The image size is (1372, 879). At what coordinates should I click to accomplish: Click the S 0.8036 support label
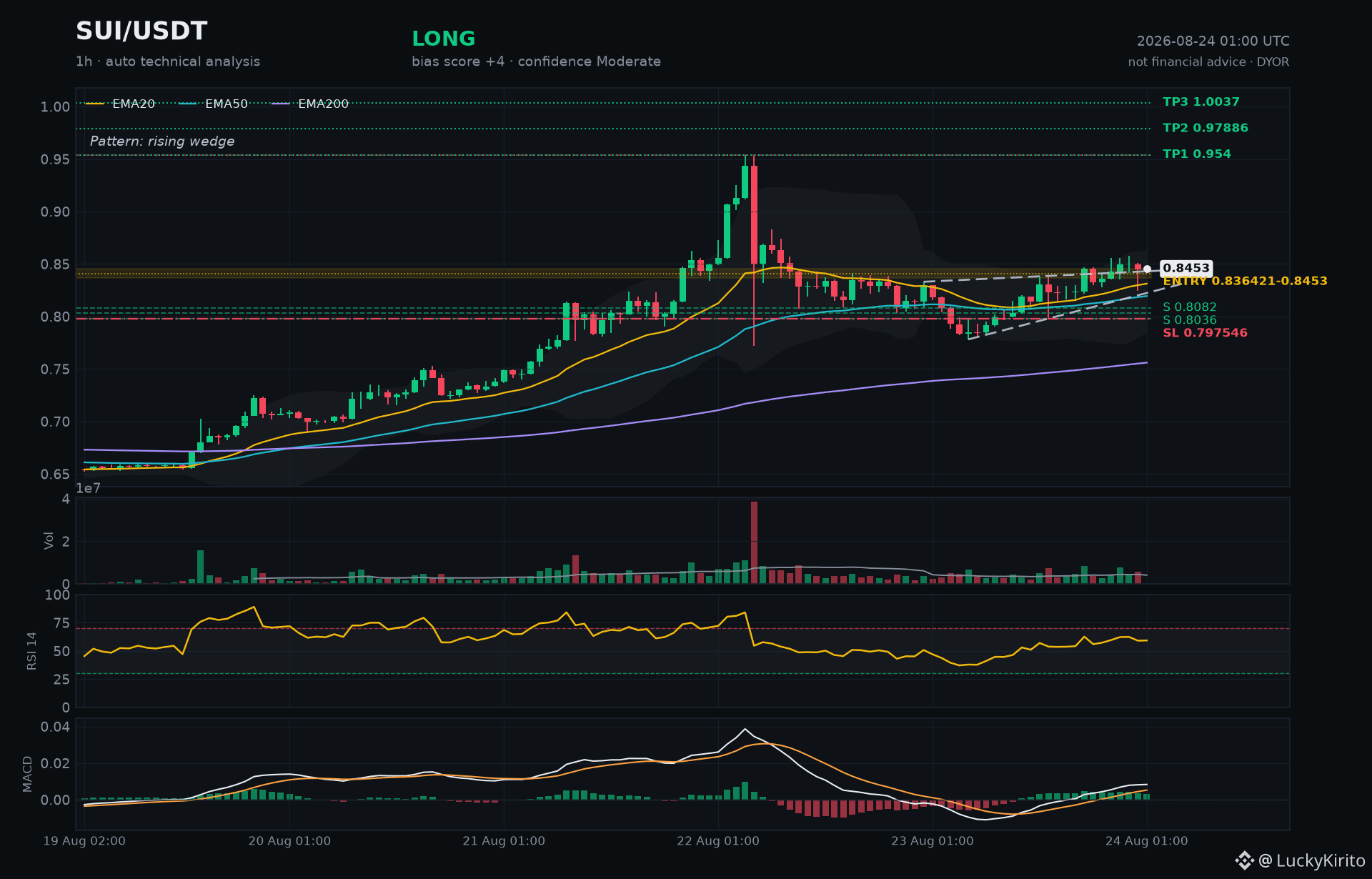tap(1190, 320)
